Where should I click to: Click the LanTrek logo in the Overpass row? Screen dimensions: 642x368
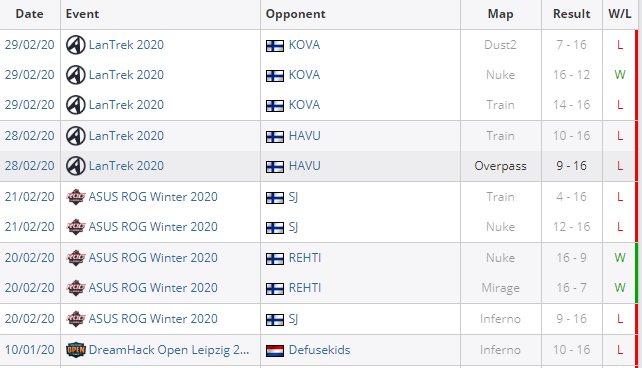pos(76,166)
